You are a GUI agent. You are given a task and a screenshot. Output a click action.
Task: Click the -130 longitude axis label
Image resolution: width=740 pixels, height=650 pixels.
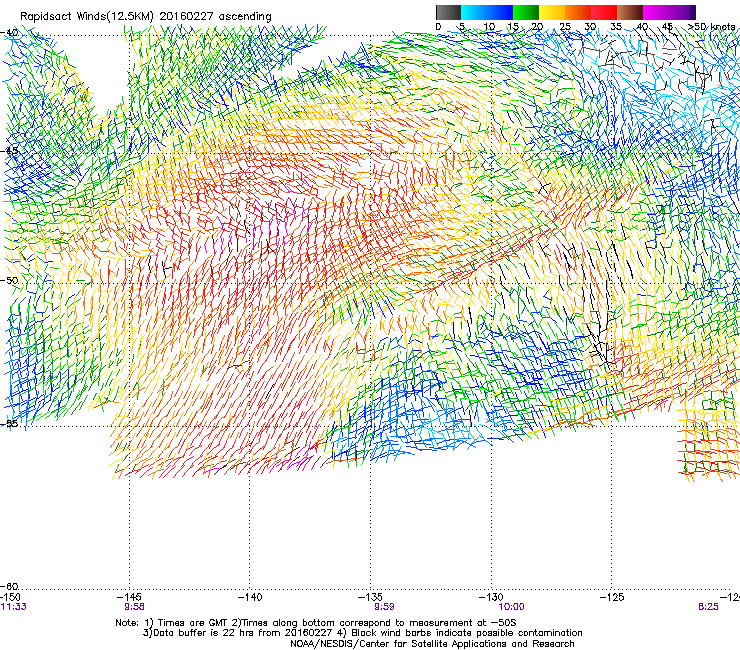pyautogui.click(x=491, y=597)
